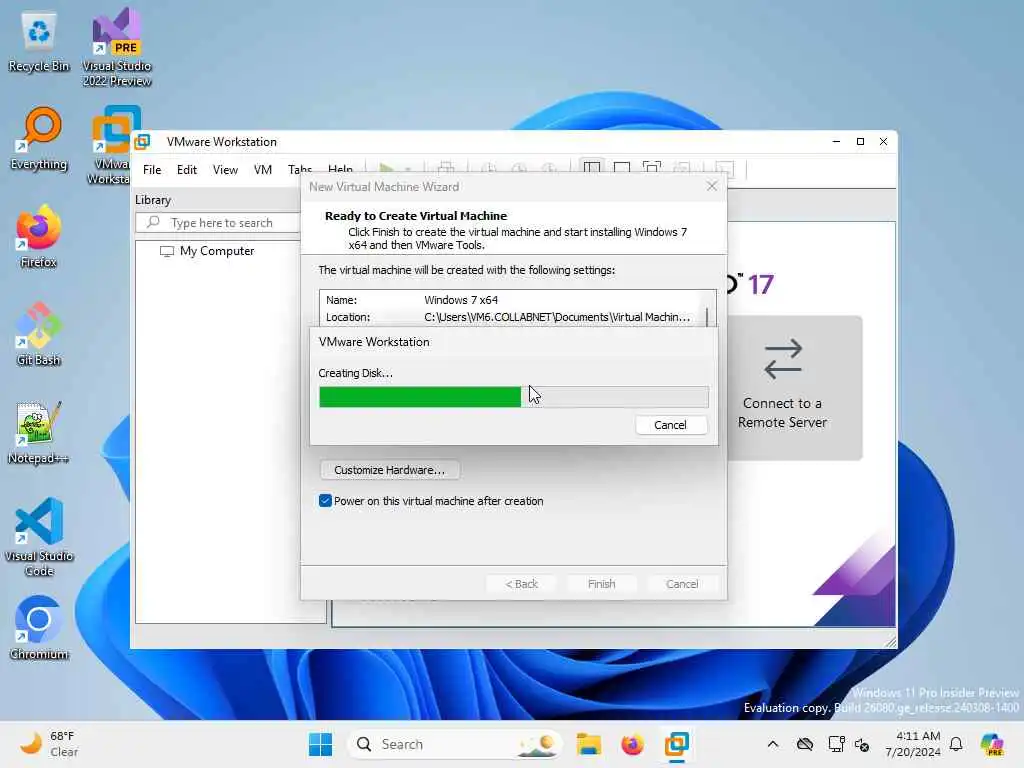Click the magnifier icon in Library search

pyautogui.click(x=153, y=222)
